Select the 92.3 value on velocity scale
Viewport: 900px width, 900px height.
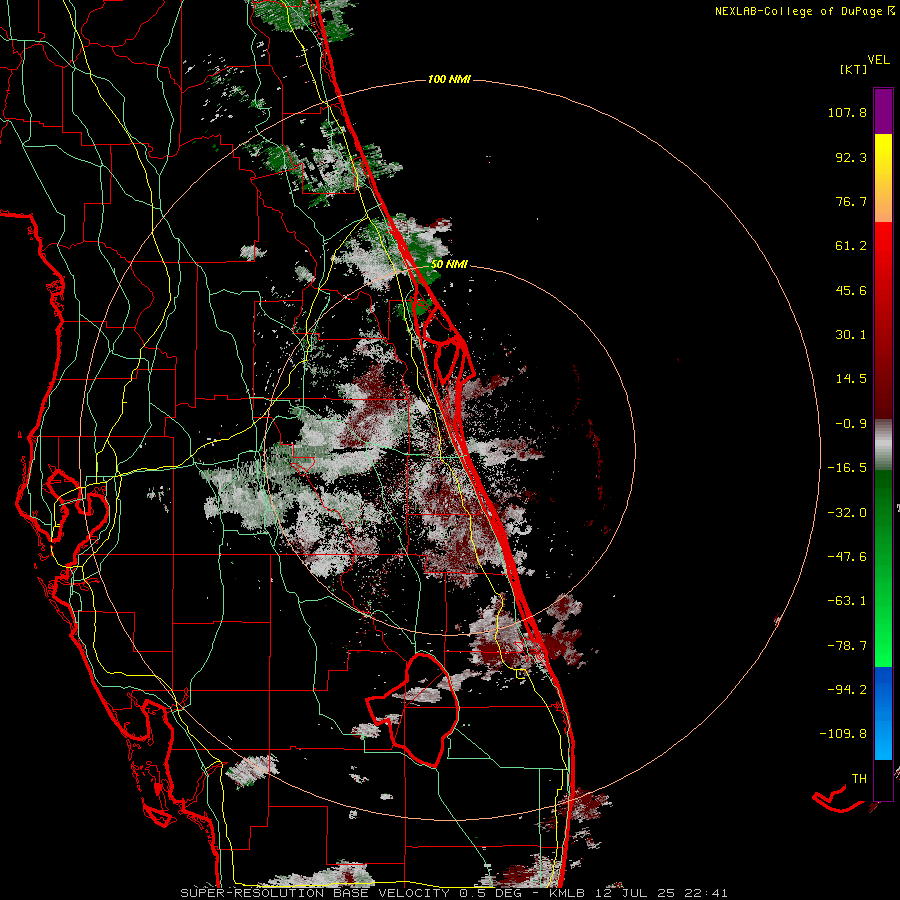tap(851, 157)
